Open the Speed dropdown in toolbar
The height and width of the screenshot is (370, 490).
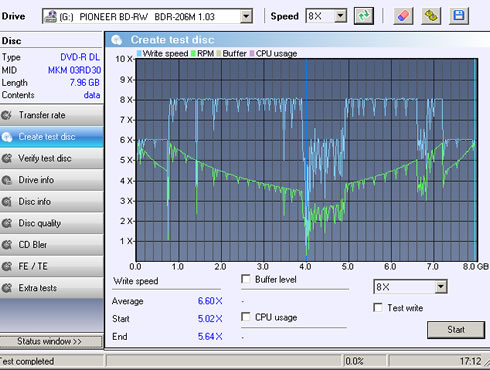[340, 16]
